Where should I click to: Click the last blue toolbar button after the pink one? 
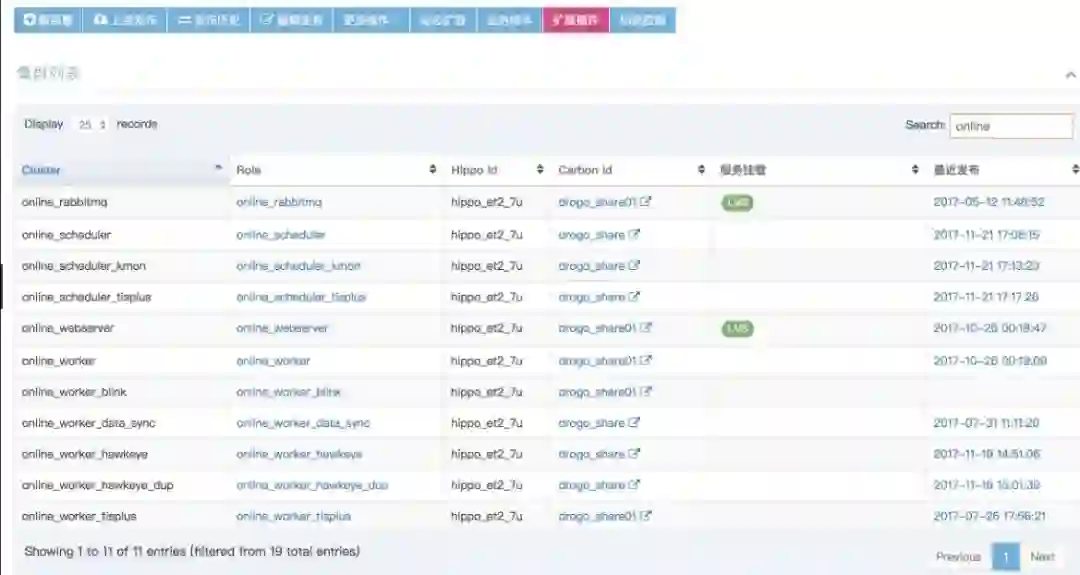642,20
